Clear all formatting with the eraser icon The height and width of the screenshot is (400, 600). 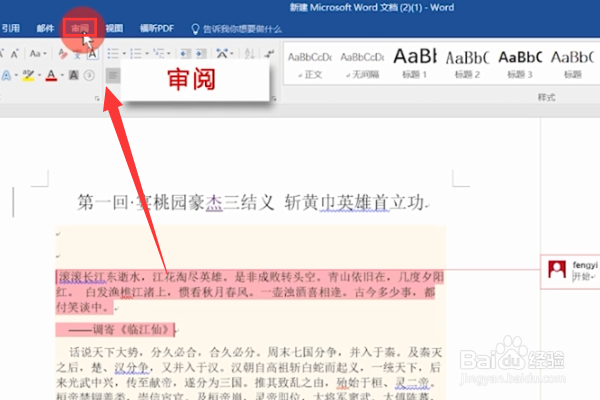pyautogui.click(x=63, y=54)
